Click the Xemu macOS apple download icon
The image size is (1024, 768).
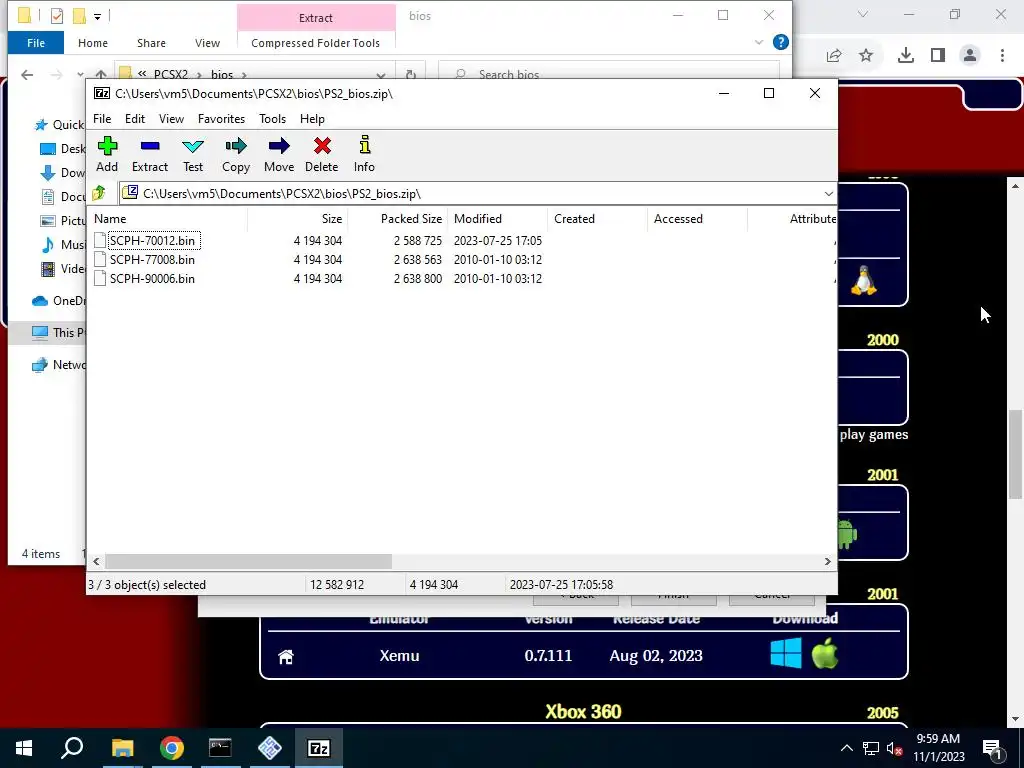(825, 654)
